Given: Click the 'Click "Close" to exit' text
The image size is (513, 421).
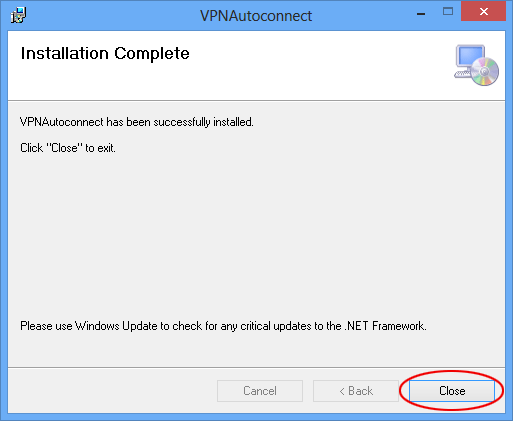Looking at the screenshot, I should click(68, 148).
